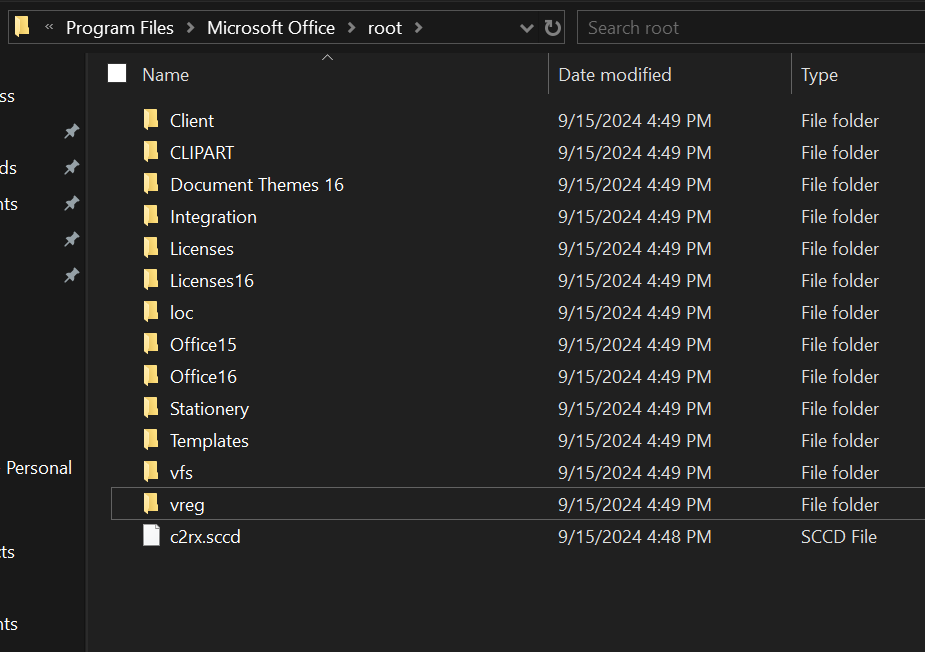Image resolution: width=925 pixels, height=652 pixels.
Task: Select the Licenses16 folder name
Action: tap(212, 281)
